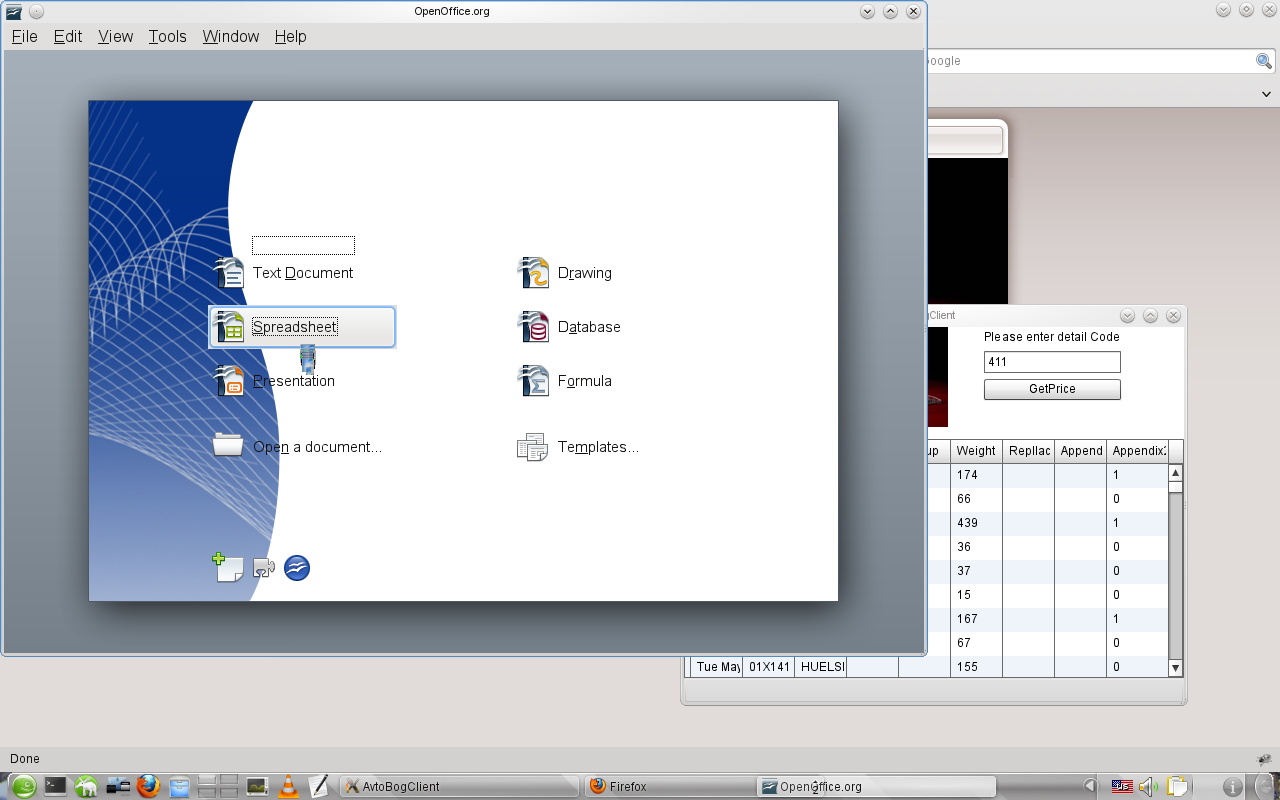Focus the detail code input field
Screen dimensions: 1280x800
coord(1052,362)
